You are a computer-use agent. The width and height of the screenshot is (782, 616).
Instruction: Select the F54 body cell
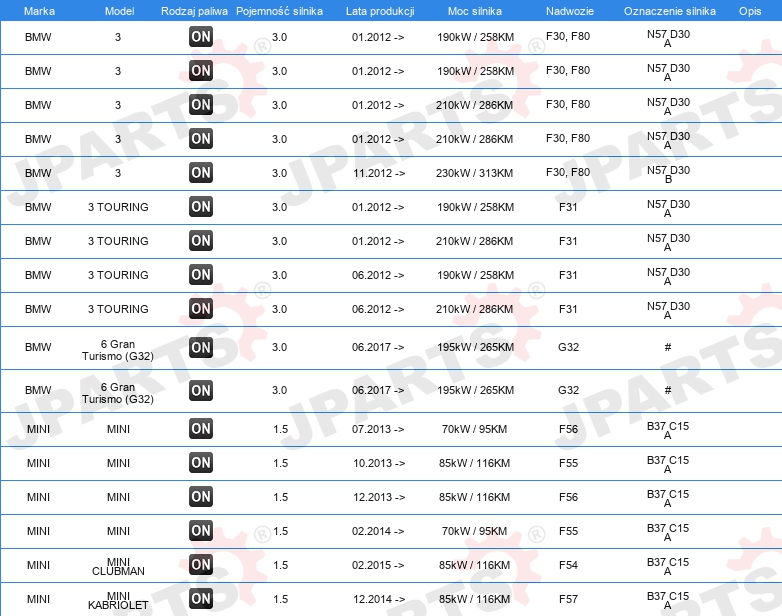(x=568, y=565)
